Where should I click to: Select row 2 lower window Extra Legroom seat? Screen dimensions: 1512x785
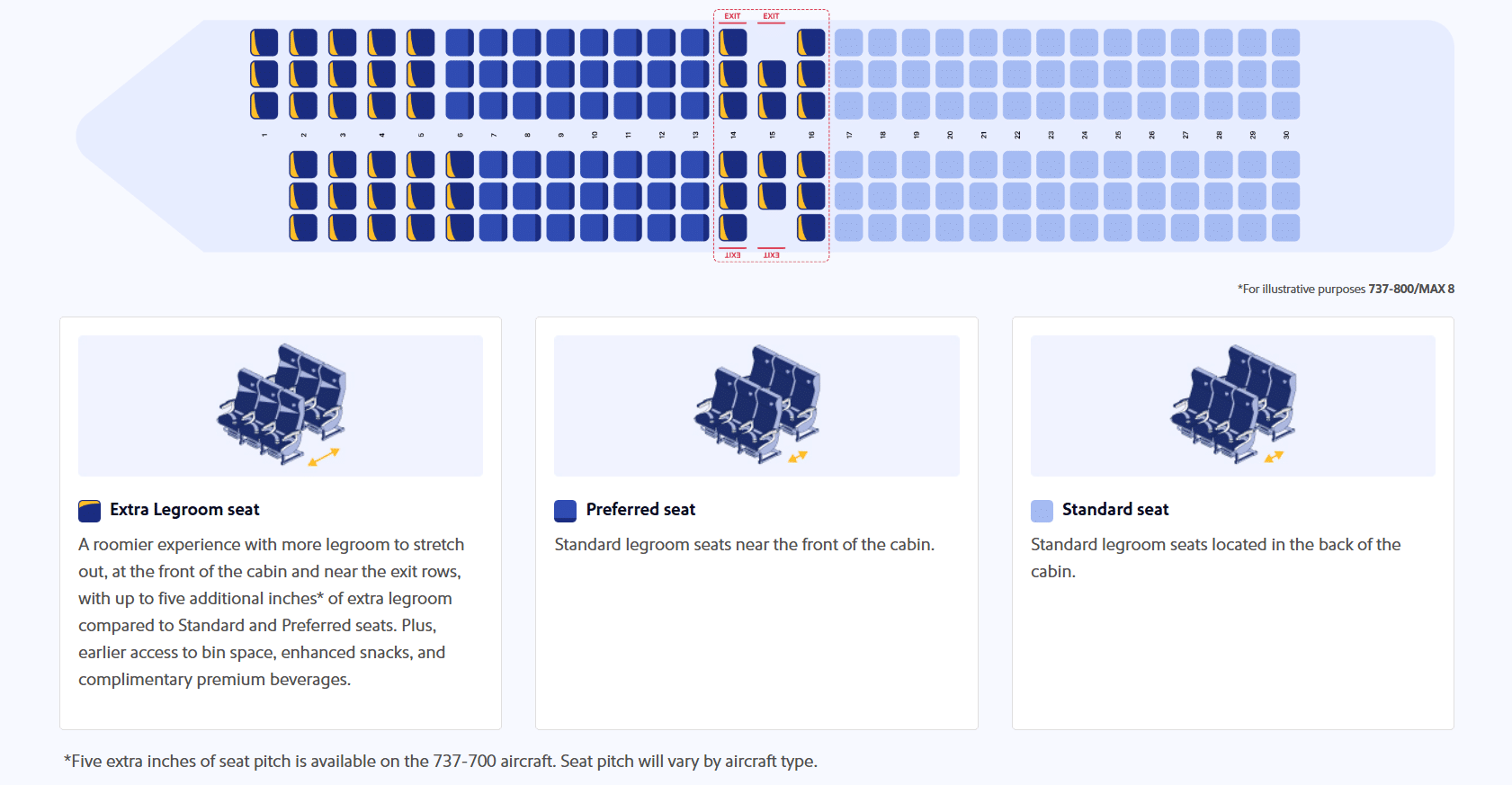[x=303, y=227]
